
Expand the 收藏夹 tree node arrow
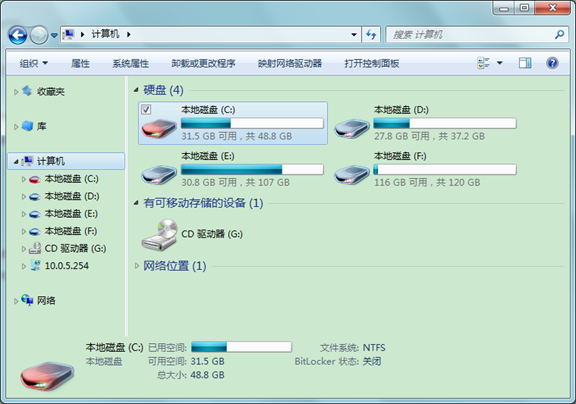point(16,92)
